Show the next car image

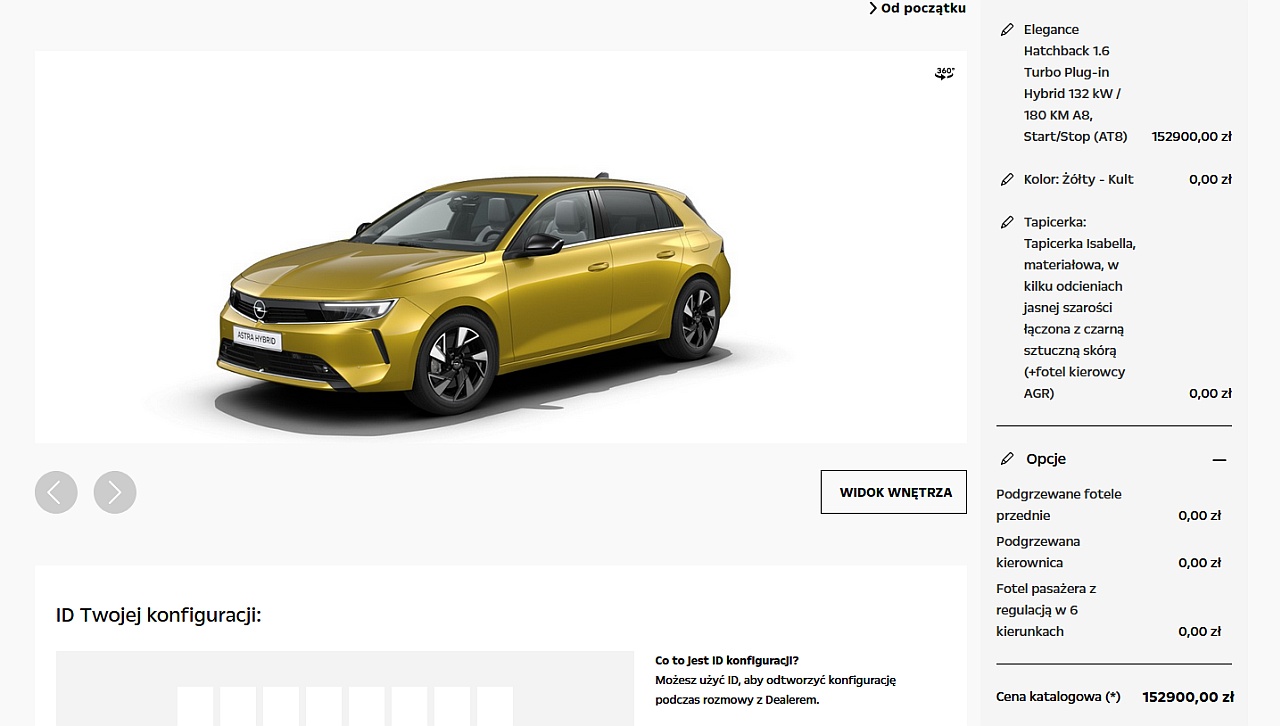115,492
